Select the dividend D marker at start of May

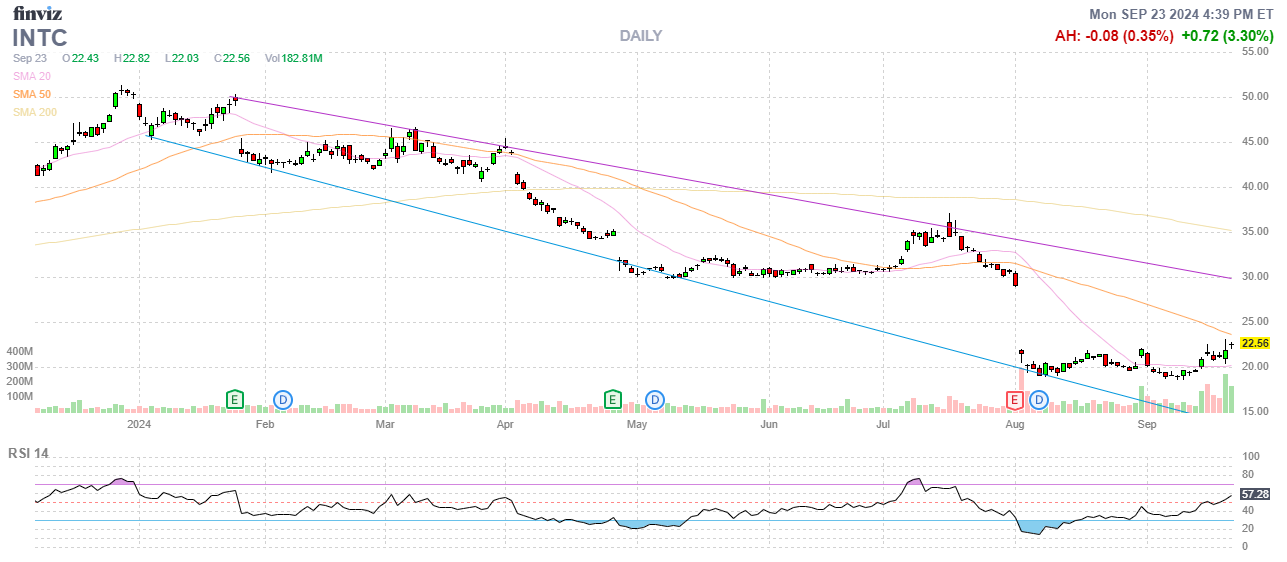(655, 400)
